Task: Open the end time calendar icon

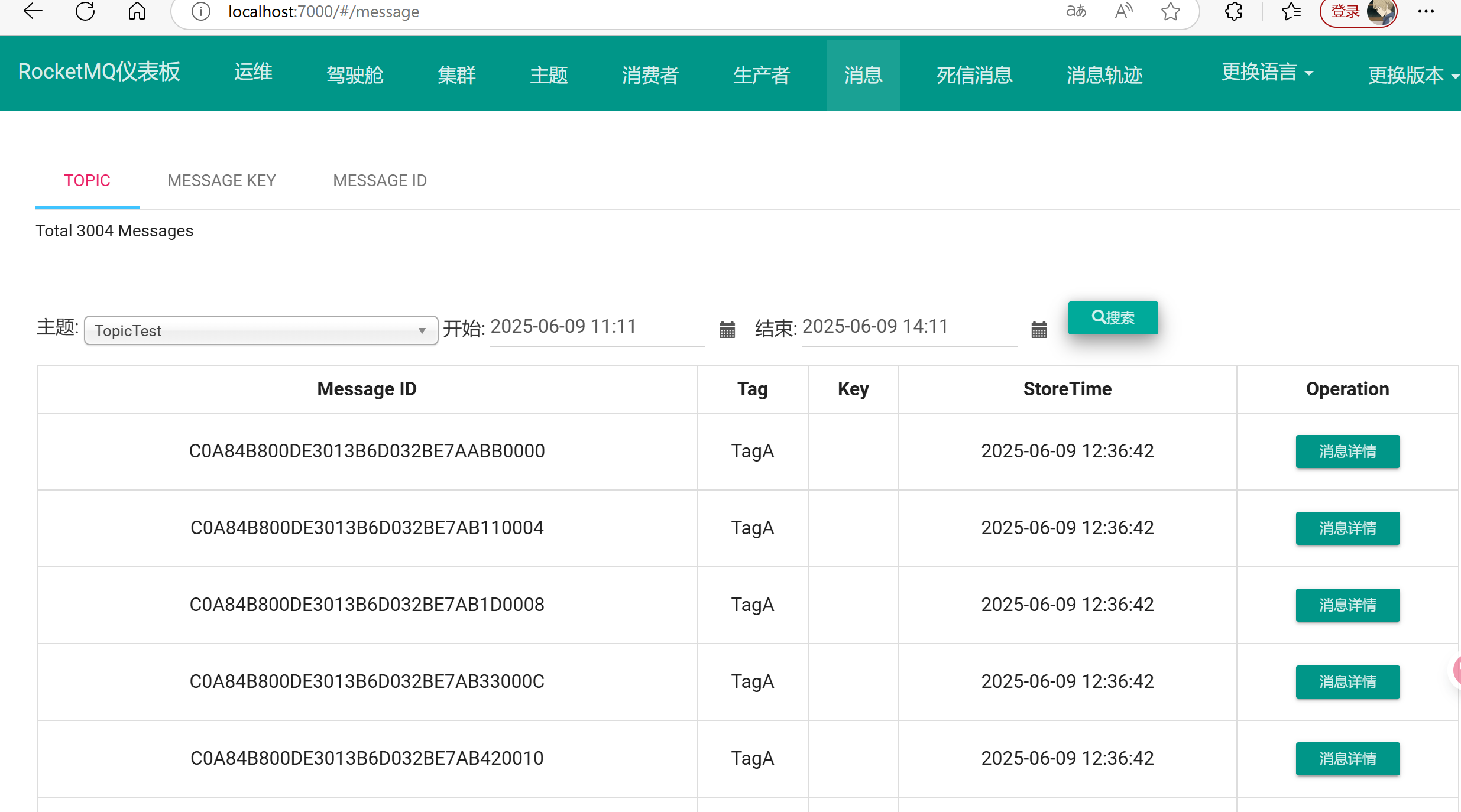Action: [x=1039, y=330]
